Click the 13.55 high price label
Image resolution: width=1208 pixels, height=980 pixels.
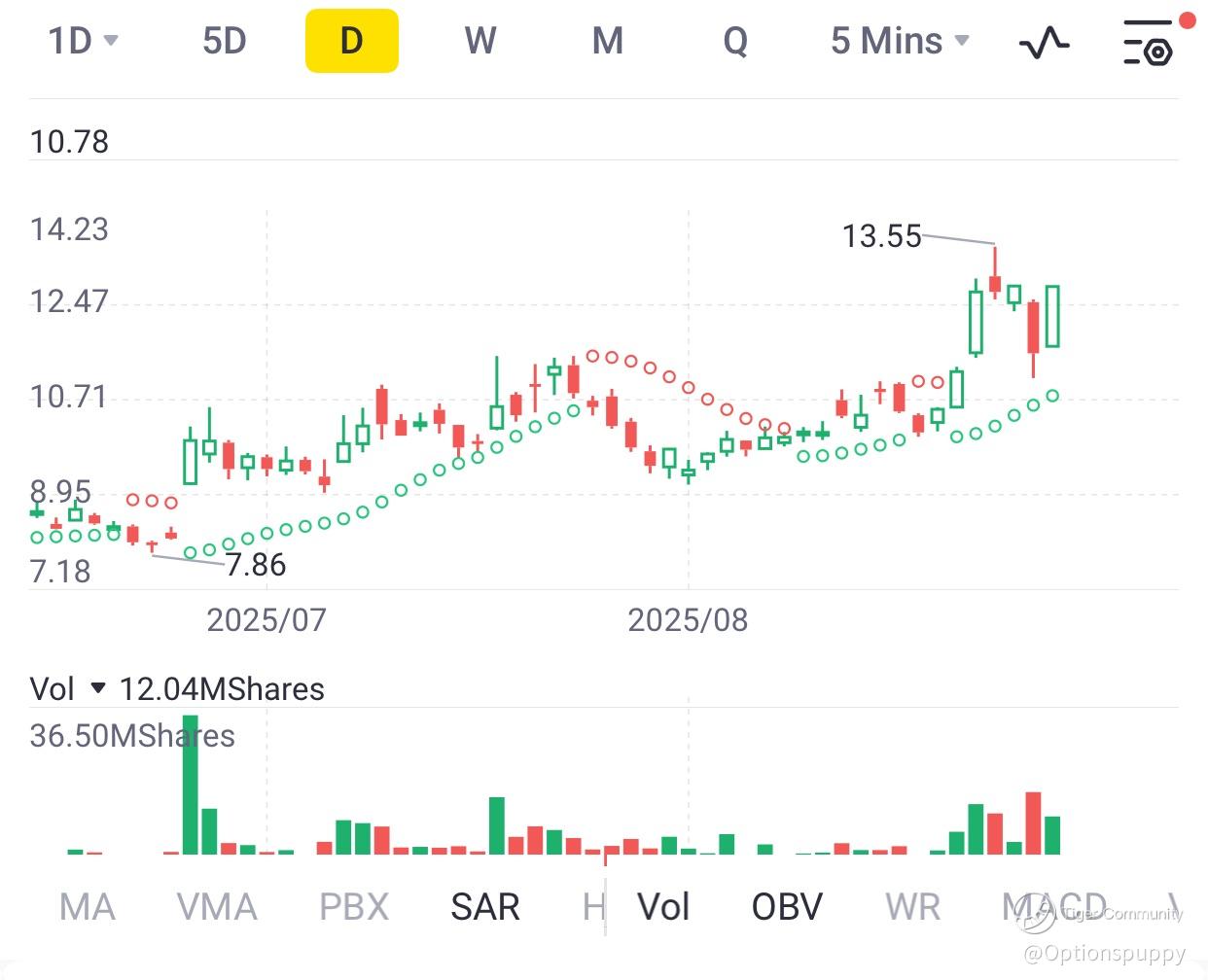[881, 236]
